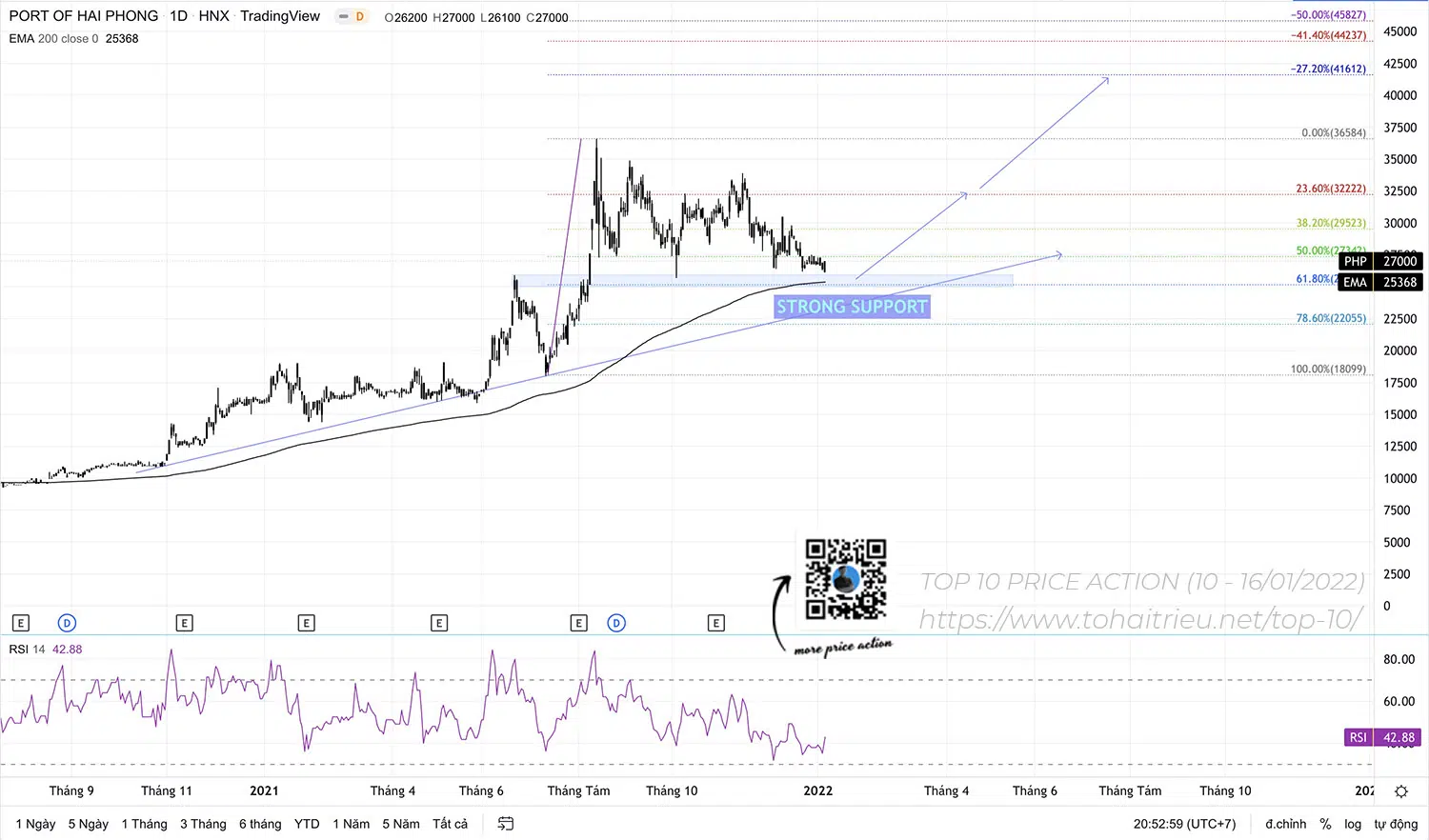The image size is (1429, 840).
Task: Click the STRONG SUPPORT annotation label
Action: [851, 306]
